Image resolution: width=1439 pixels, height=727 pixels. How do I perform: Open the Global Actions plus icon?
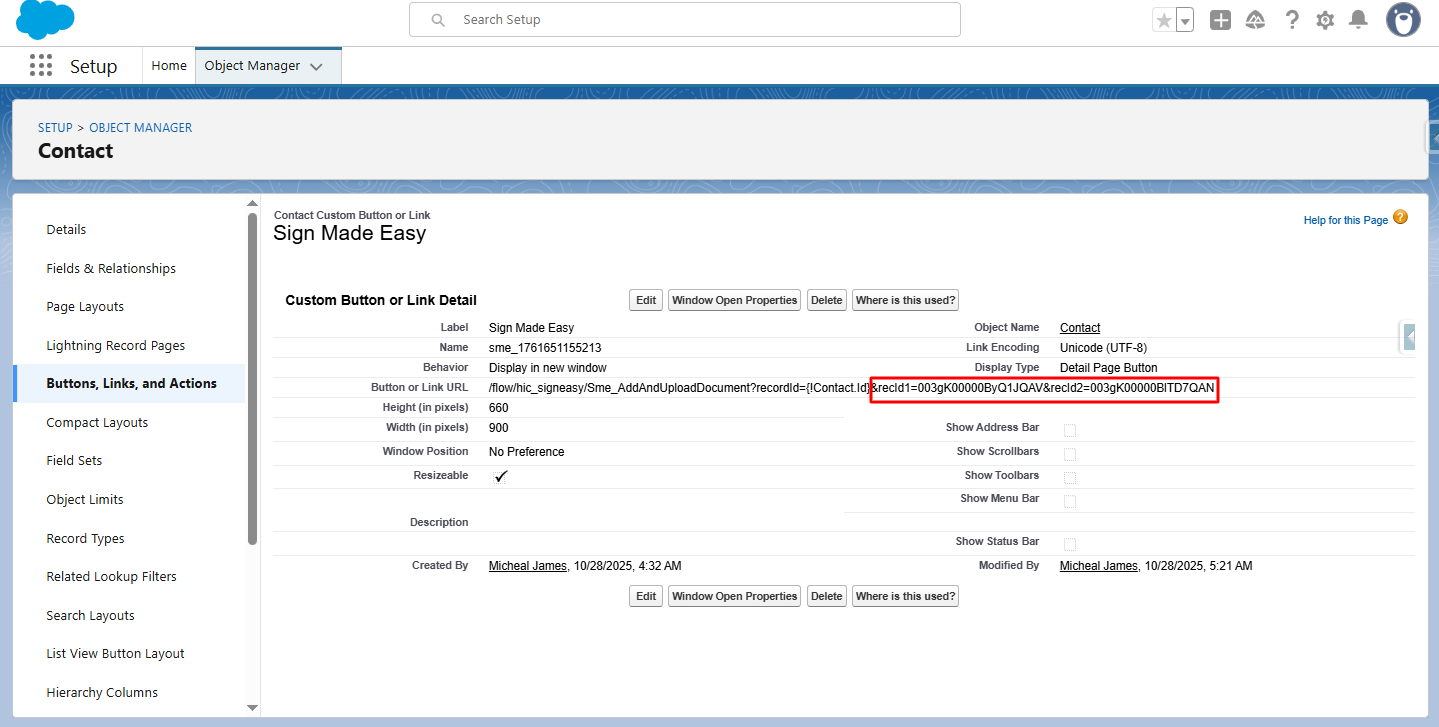point(1220,20)
